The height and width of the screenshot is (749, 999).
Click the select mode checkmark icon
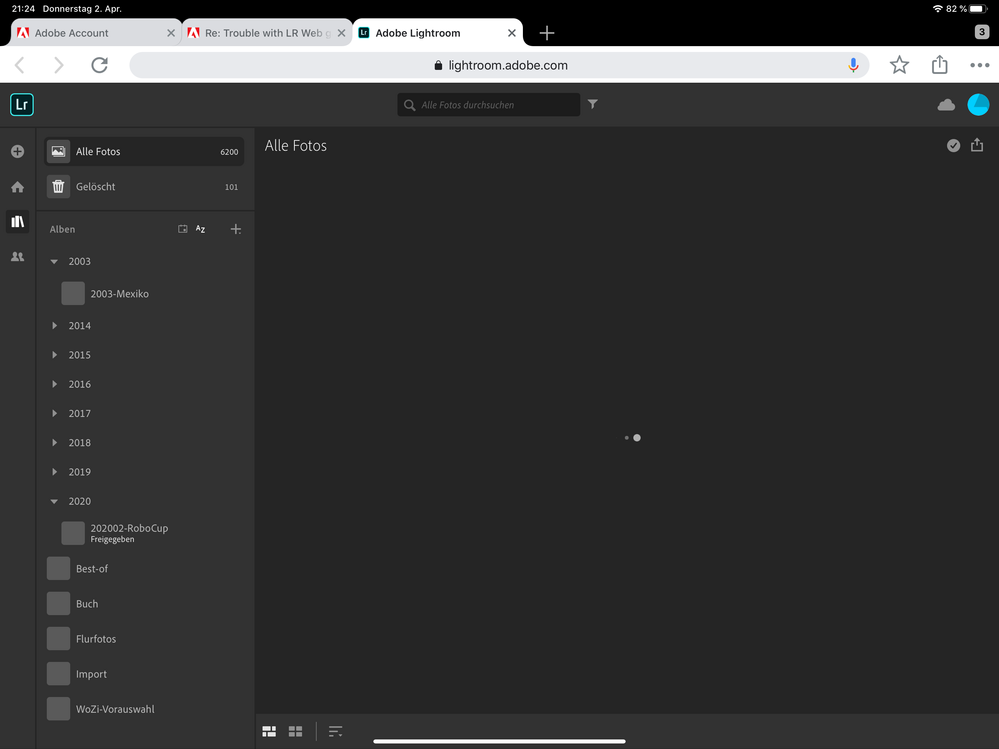[x=953, y=146]
